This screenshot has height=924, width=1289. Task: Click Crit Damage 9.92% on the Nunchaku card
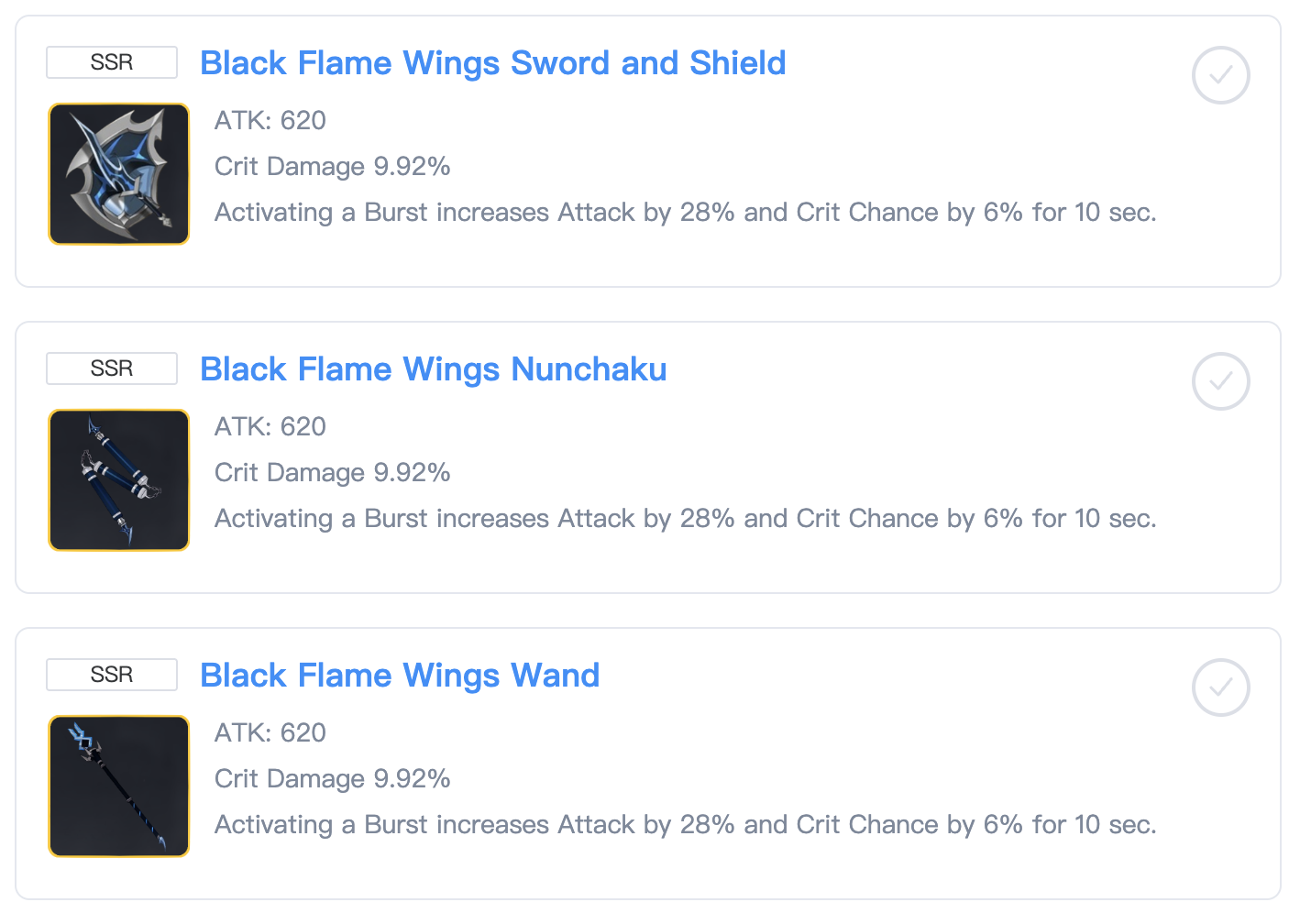coord(333,472)
